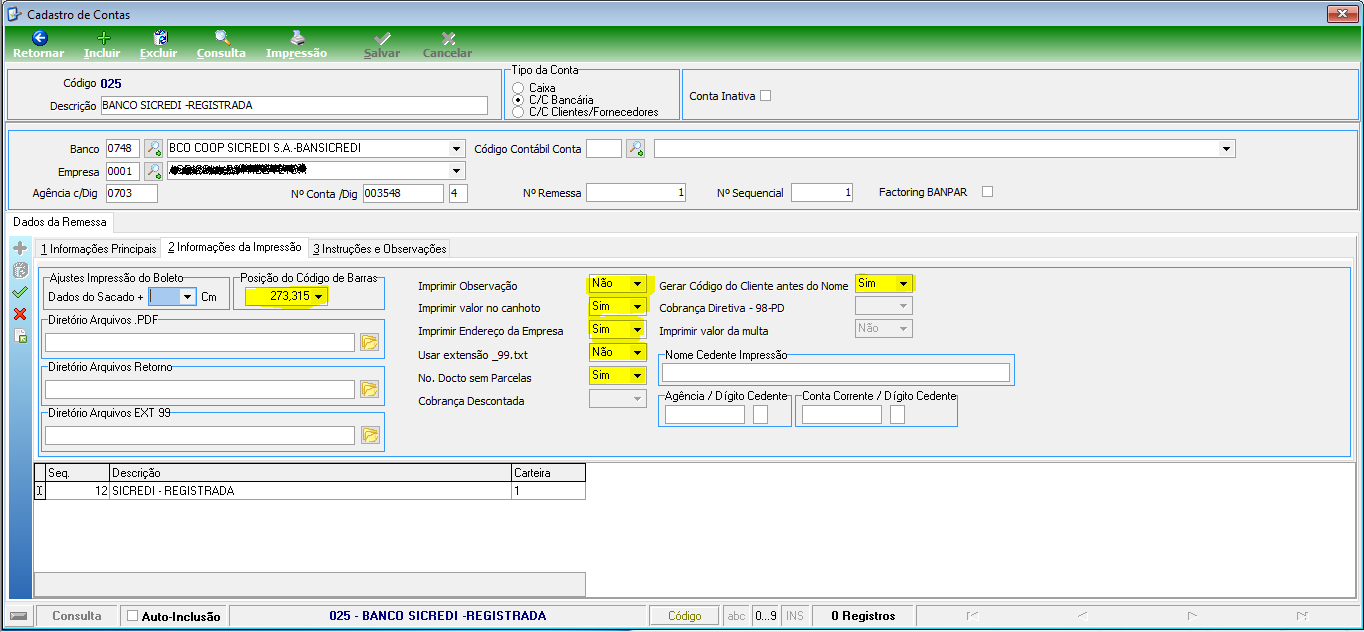Screen dimensions: 1364x632
Task: Click the sidebar green confirm check
Action: tap(19, 292)
